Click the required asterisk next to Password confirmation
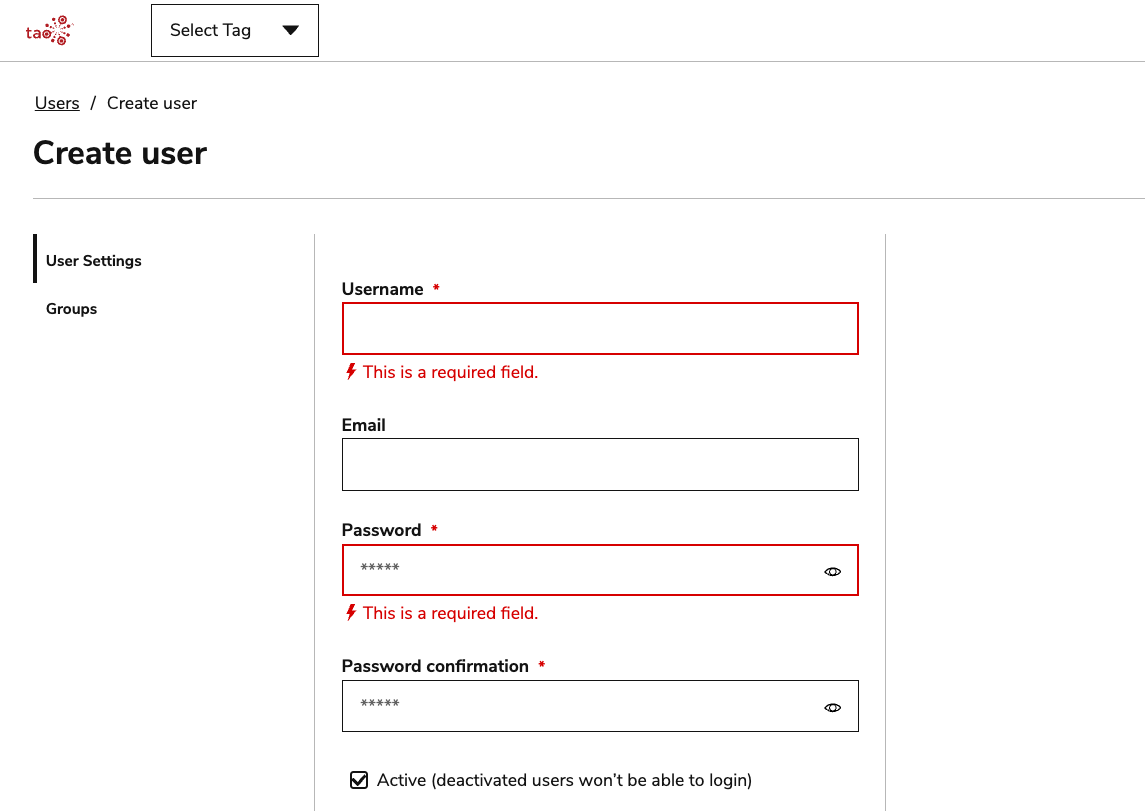Screen dimensions: 1145x811 pyautogui.click(x=541, y=664)
